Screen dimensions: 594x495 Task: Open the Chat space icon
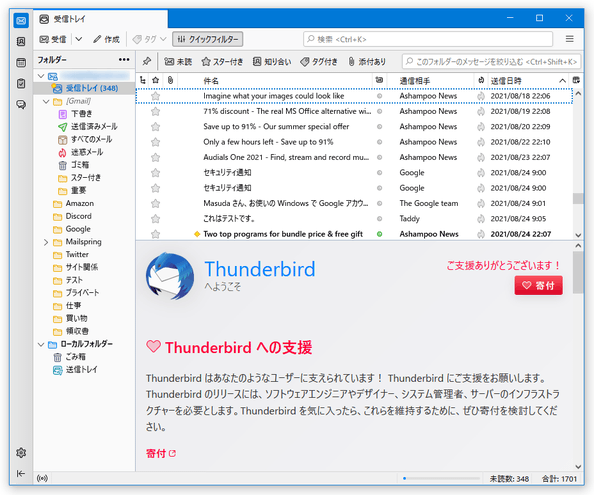click(x=21, y=104)
